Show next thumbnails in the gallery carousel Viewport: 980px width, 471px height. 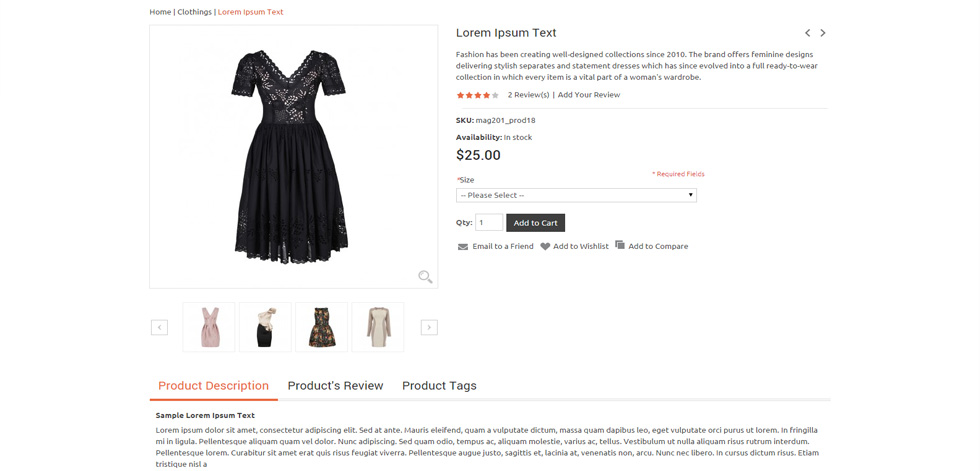coord(429,327)
